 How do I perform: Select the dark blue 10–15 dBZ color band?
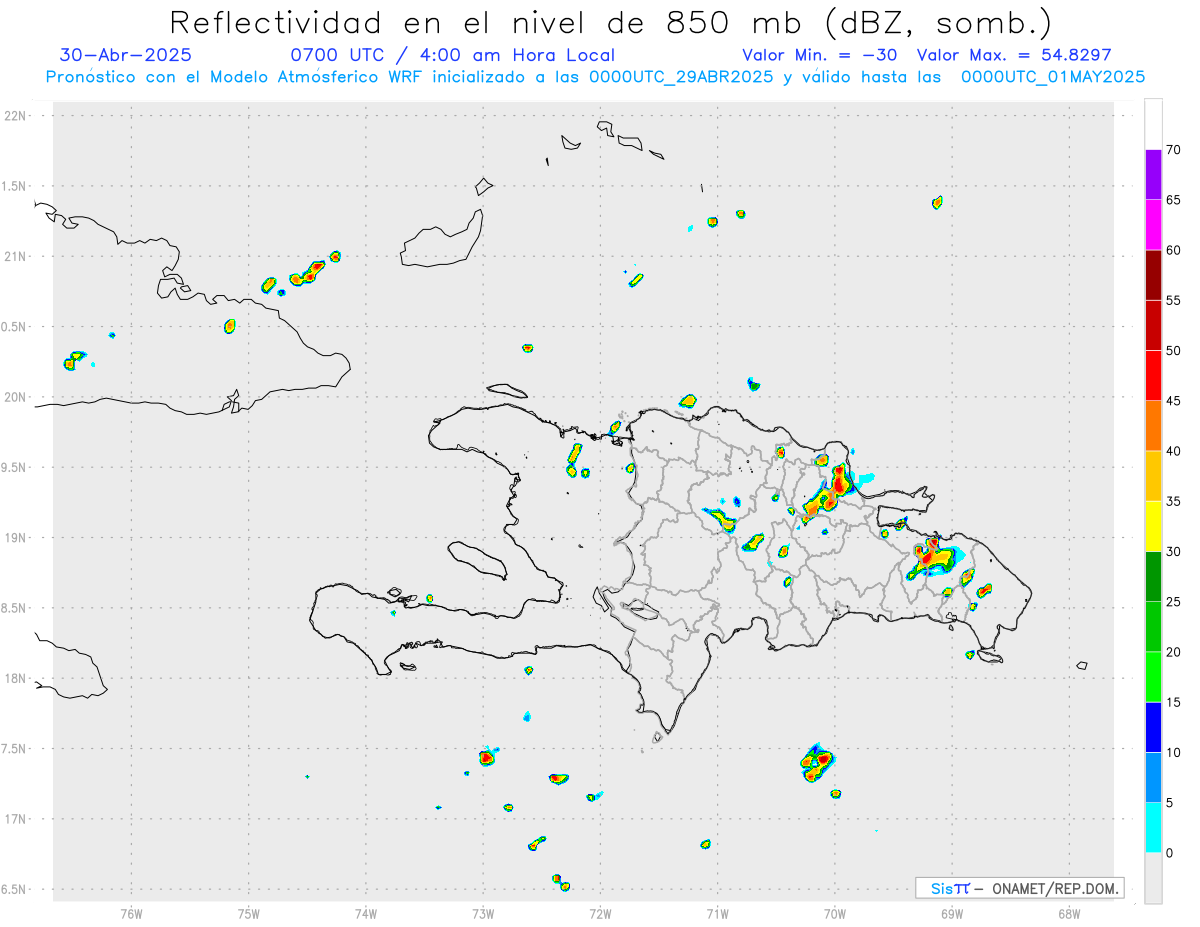1153,727
